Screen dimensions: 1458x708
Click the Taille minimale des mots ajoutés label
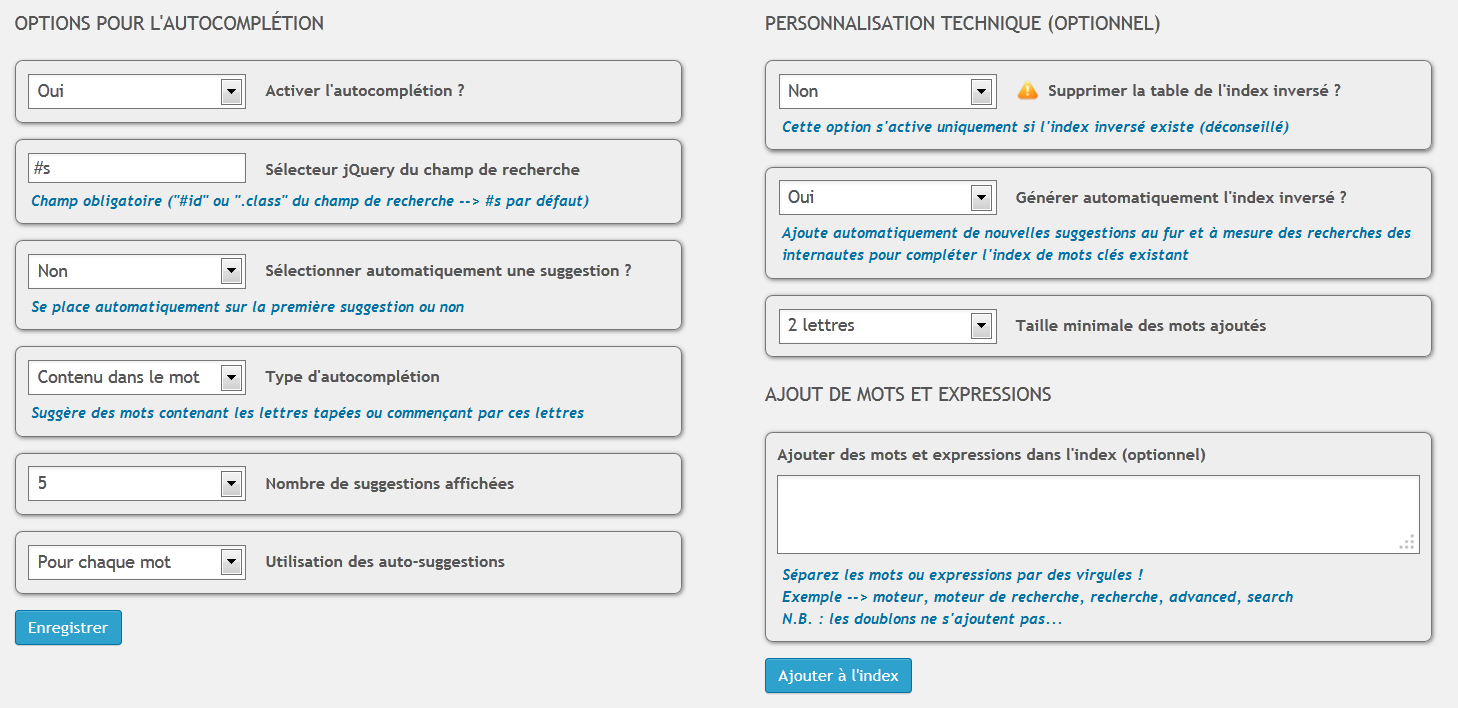1140,326
